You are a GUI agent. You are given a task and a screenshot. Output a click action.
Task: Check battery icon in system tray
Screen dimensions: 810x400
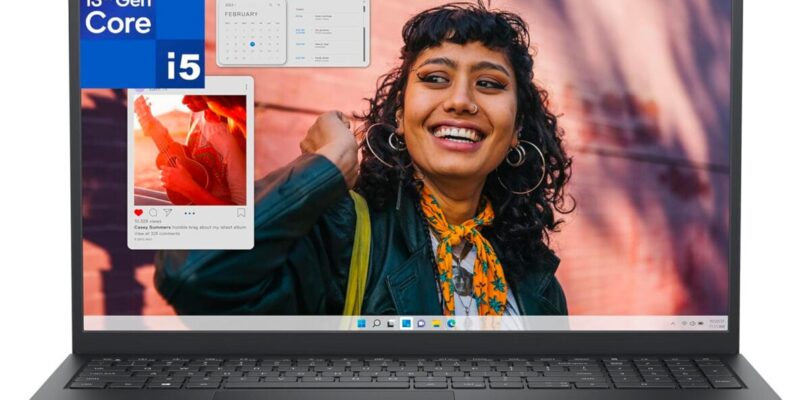coord(701,324)
